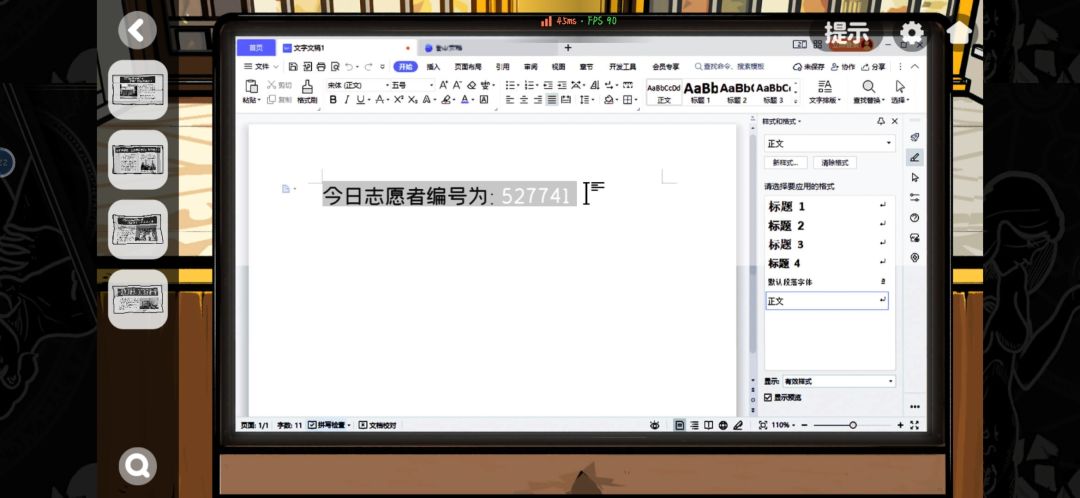Open the third newspaper thumbnail
This screenshot has width=1080, height=498.
point(138,229)
